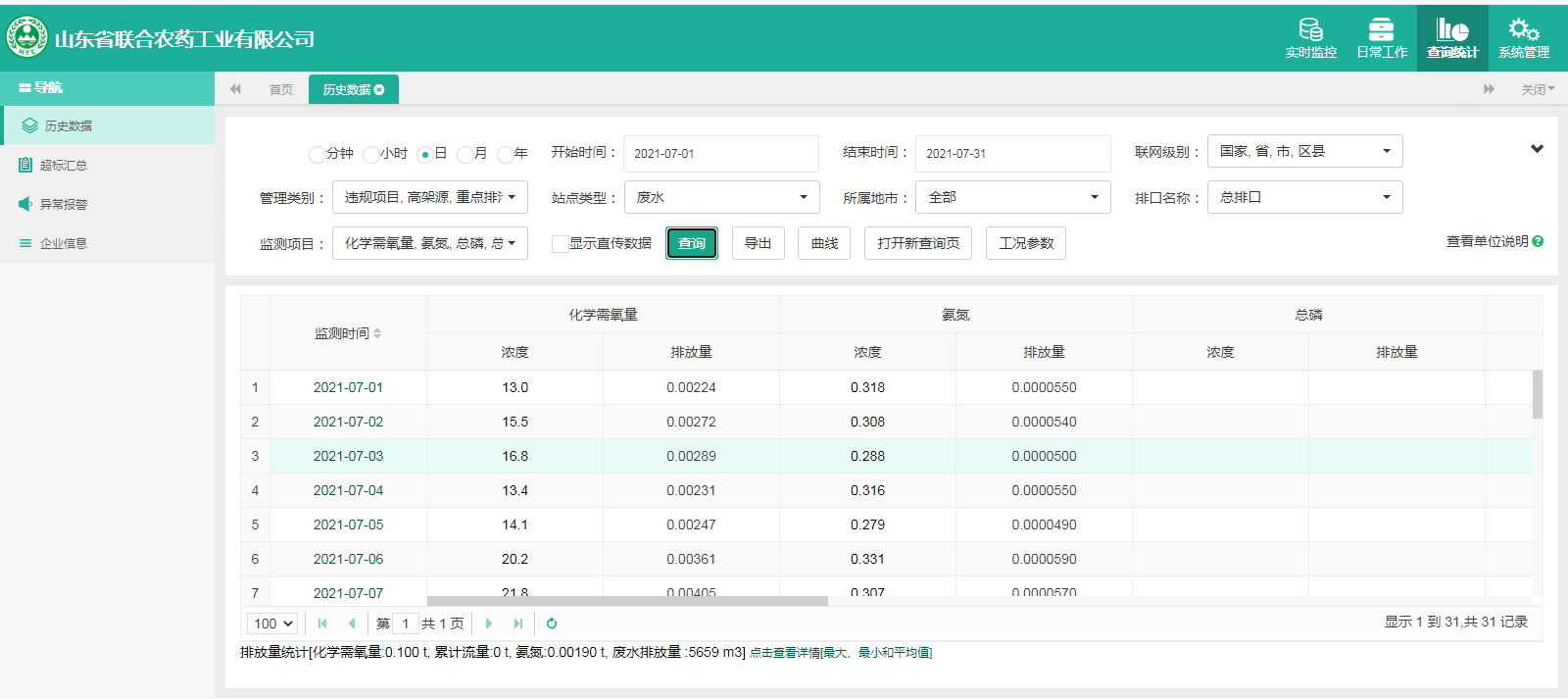Viewport: 1568px width, 699px height.
Task: Click the refresh icon in the pagination bar
Action: 552,624
